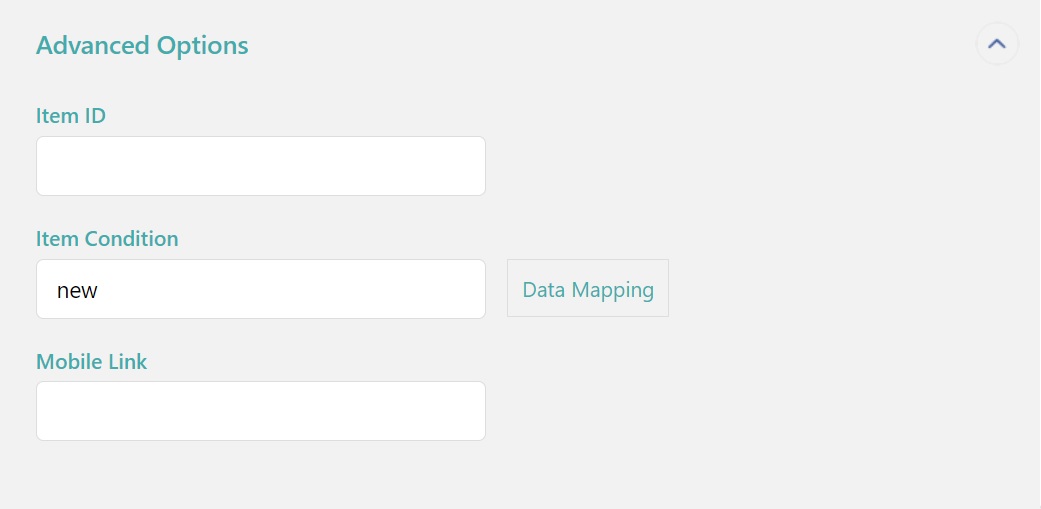Focus the Item ID input field
Viewport: 1041px width, 509px height.
[x=260, y=166]
